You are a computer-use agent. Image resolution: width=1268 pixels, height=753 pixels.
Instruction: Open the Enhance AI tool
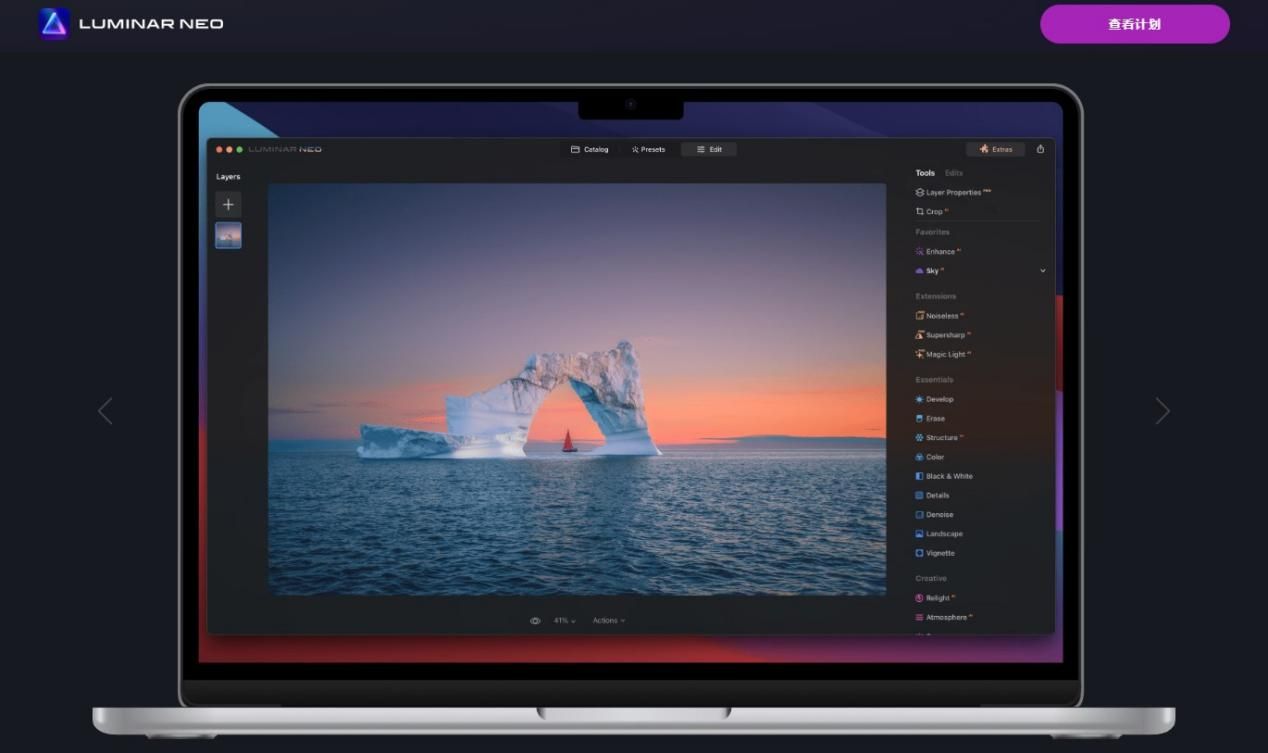938,251
